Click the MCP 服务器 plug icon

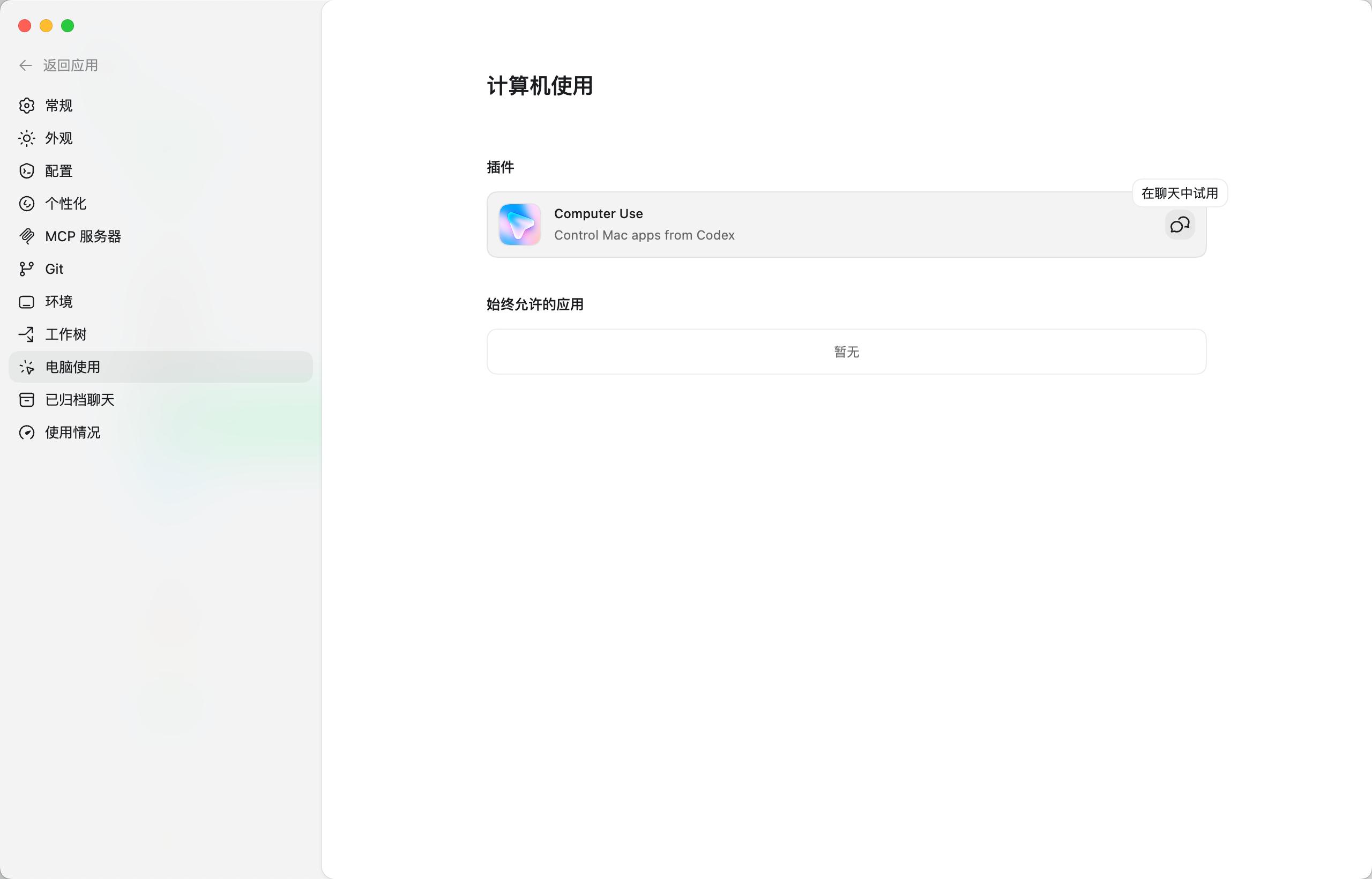click(x=26, y=236)
